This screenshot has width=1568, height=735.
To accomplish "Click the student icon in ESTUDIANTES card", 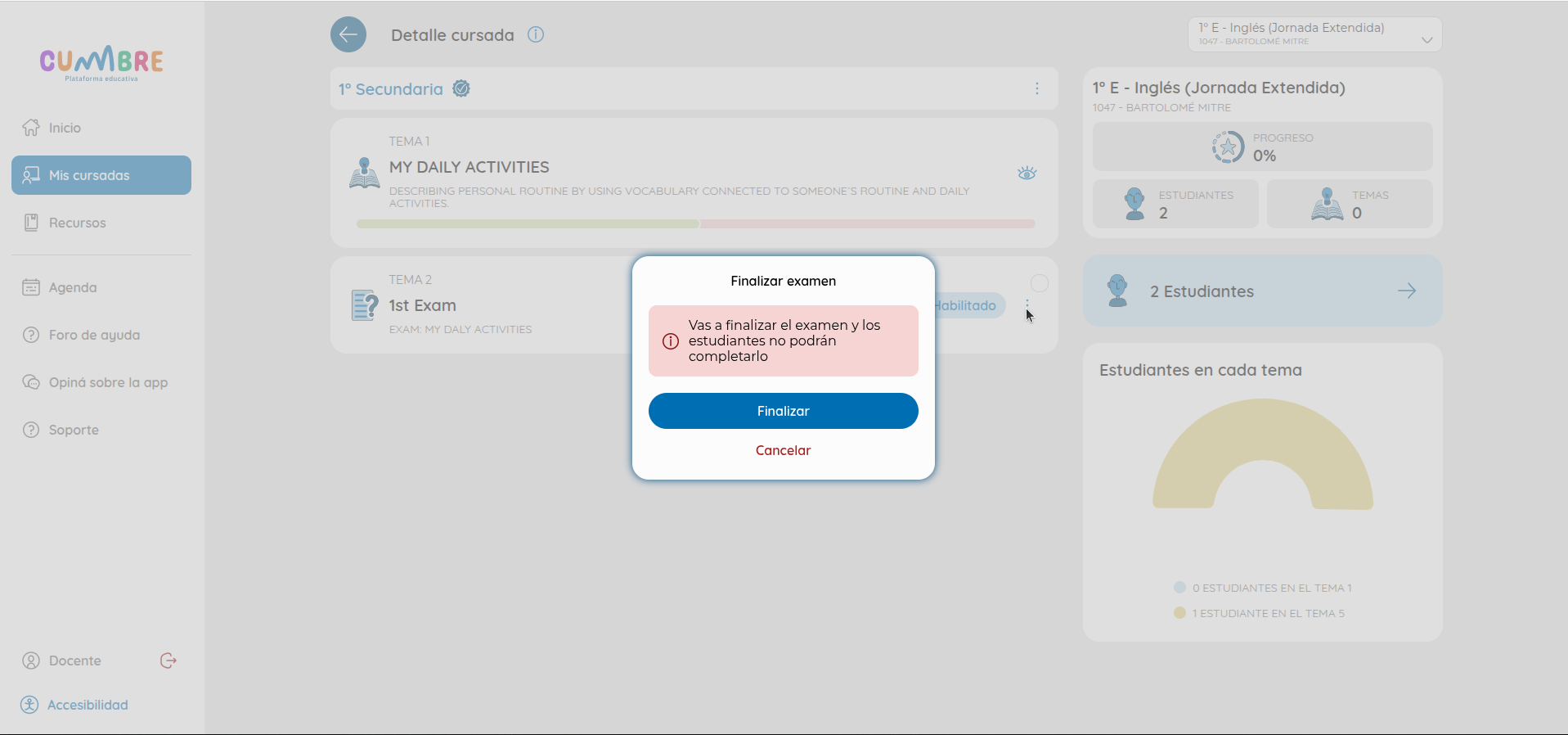I will point(1134,204).
